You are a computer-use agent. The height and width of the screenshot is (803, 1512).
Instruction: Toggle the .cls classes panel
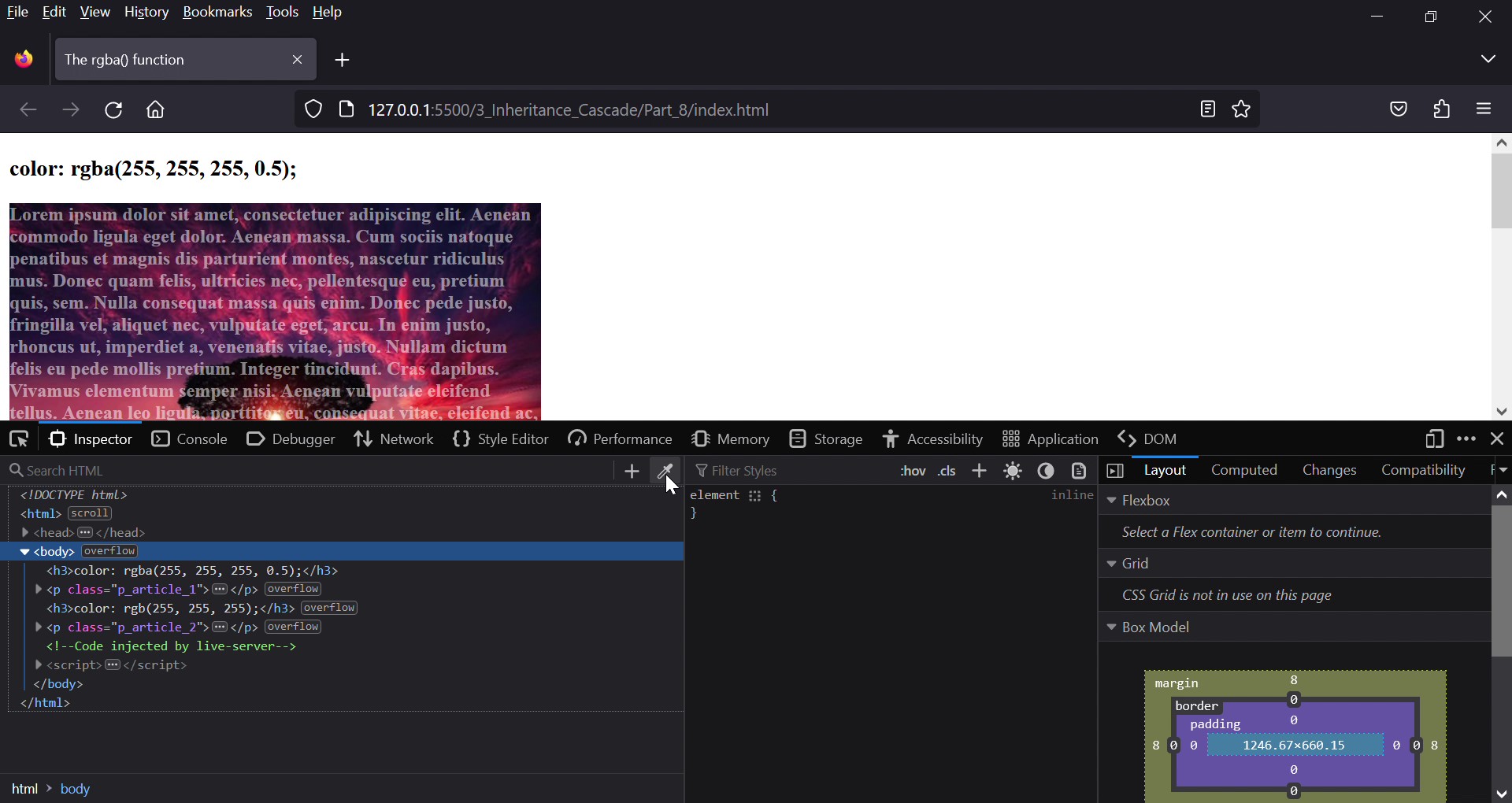pyautogui.click(x=947, y=471)
